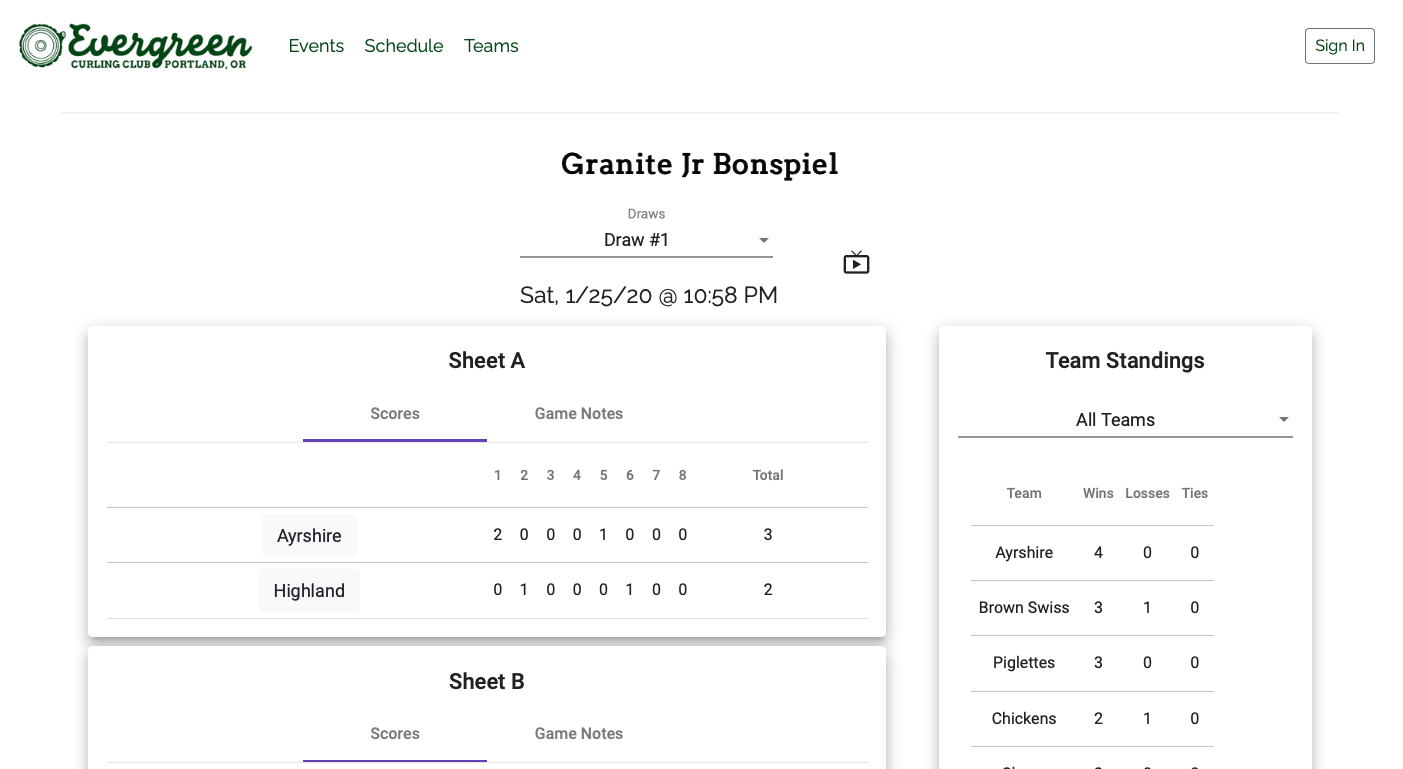Click the Highland team chip in Sheet A
This screenshot has height=769, width=1403.
(x=309, y=591)
